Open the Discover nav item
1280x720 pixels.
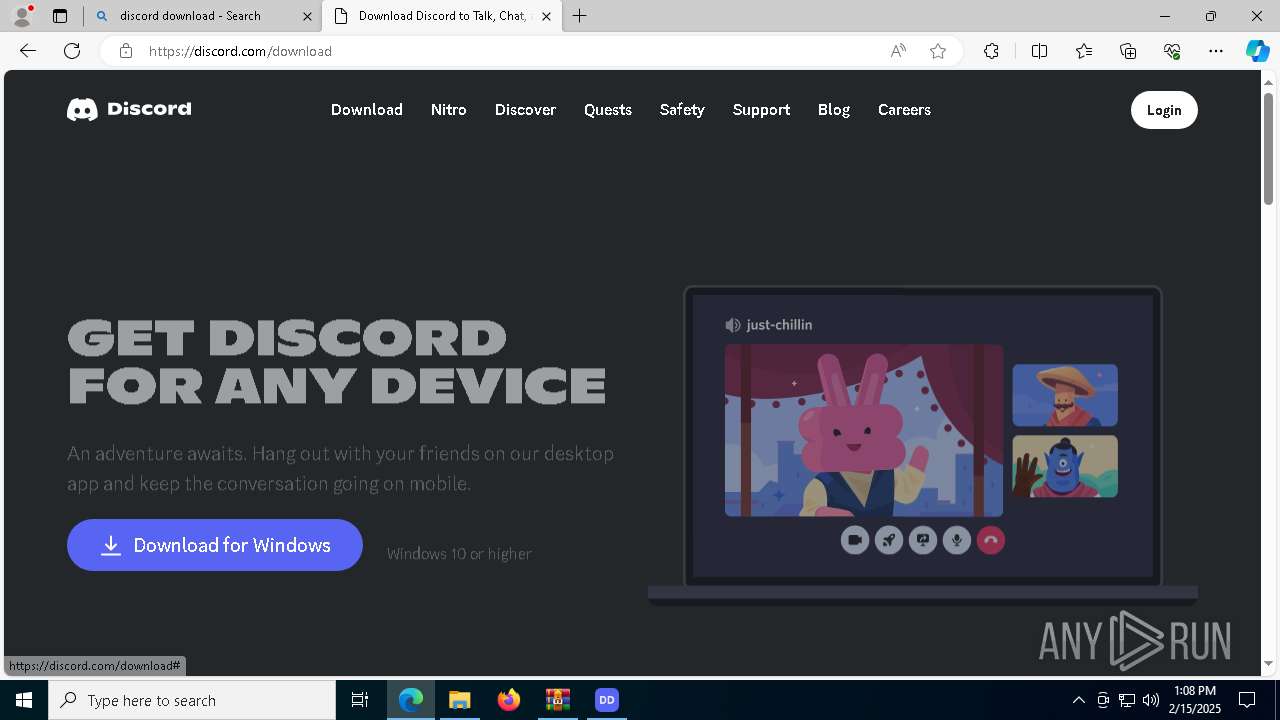[525, 110]
